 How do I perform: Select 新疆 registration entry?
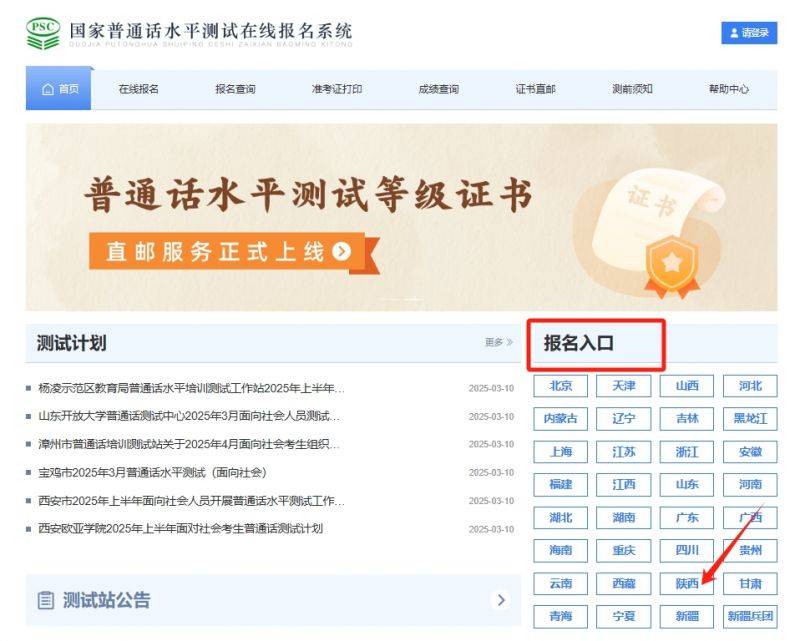coord(687,617)
